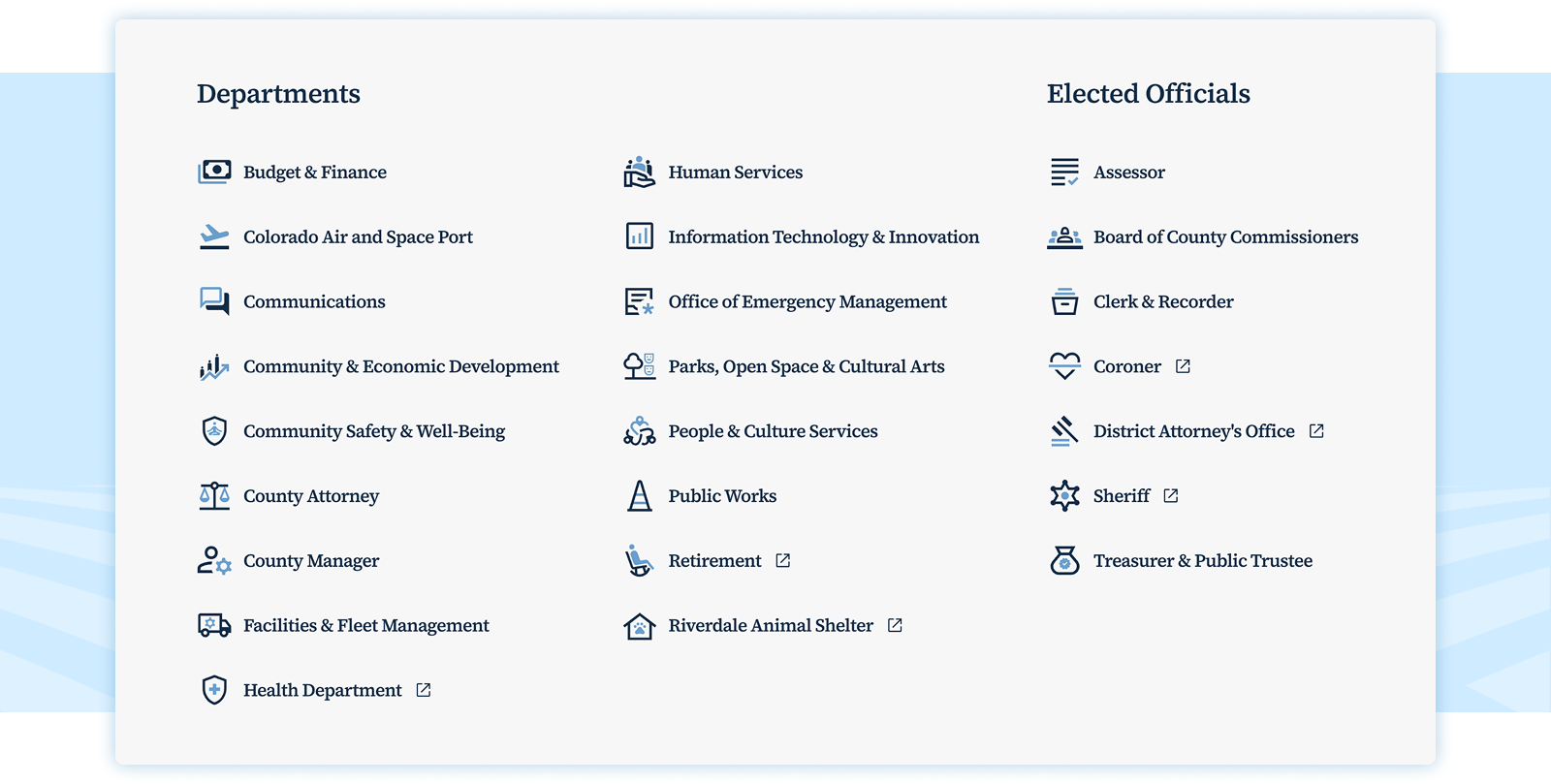
Task: Open the Riverdale Animal Shelter text link
Action: [771, 625]
